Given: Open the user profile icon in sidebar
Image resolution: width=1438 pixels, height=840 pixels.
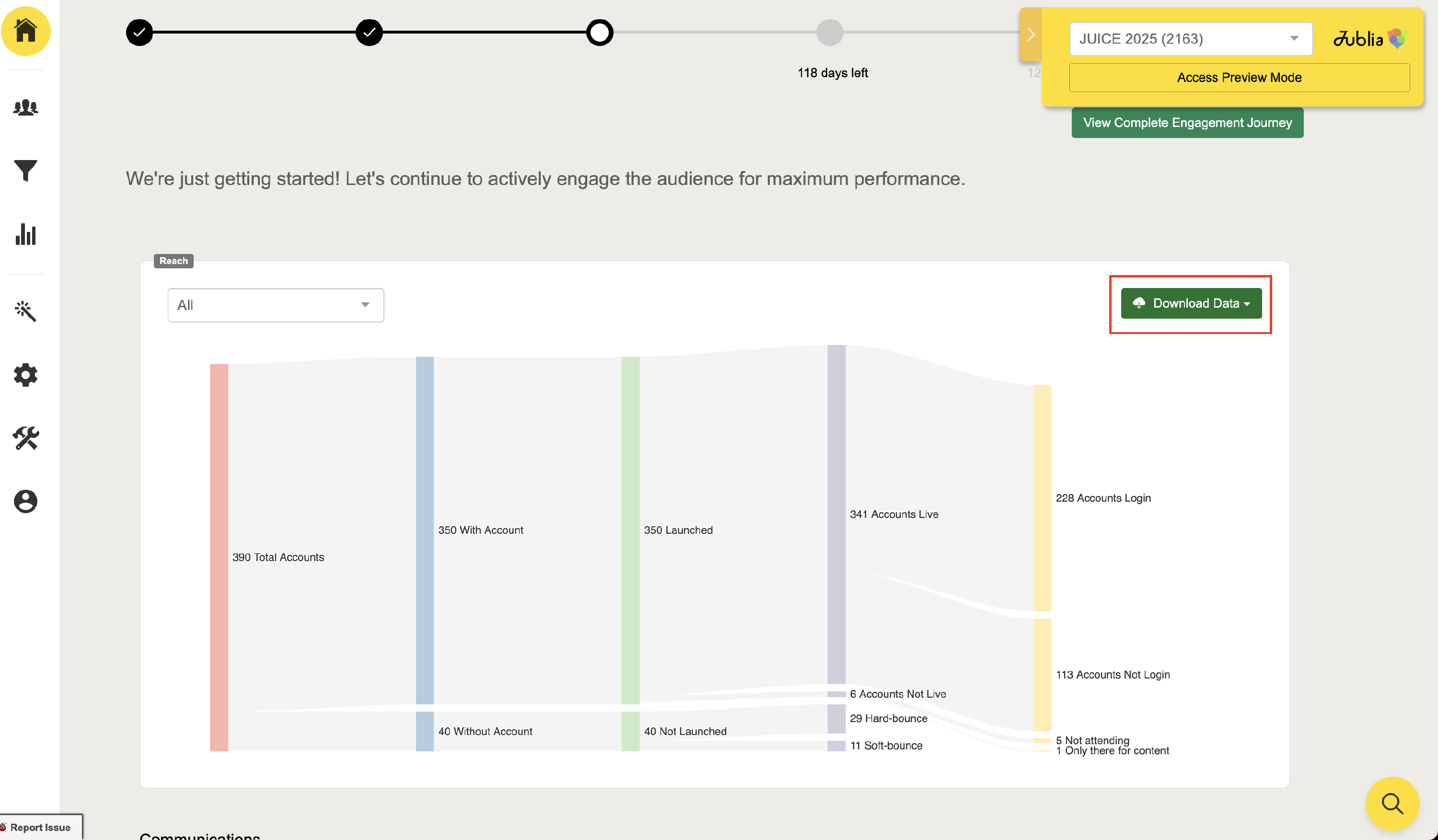Looking at the screenshot, I should coord(26,501).
